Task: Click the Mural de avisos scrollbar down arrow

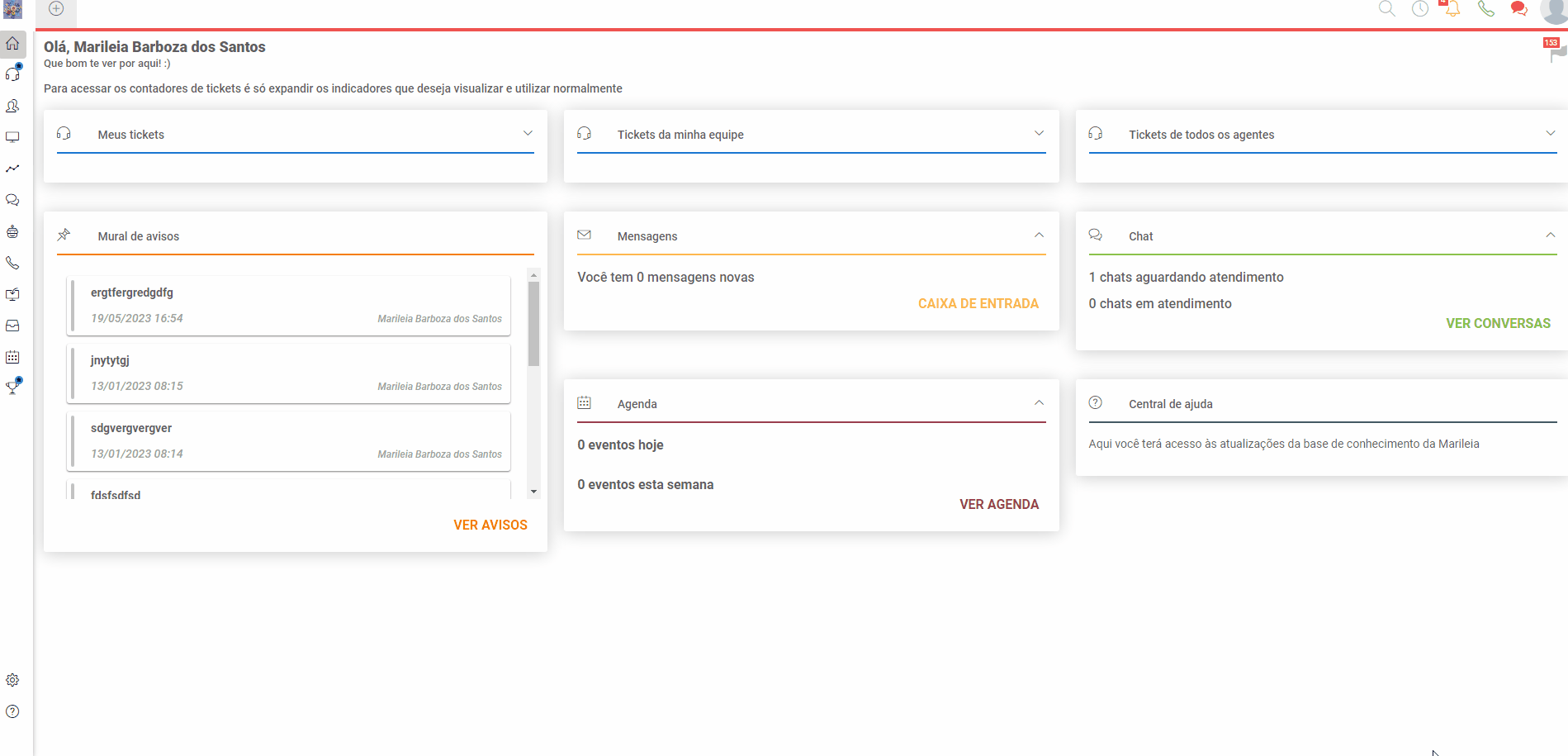Action: [x=533, y=492]
